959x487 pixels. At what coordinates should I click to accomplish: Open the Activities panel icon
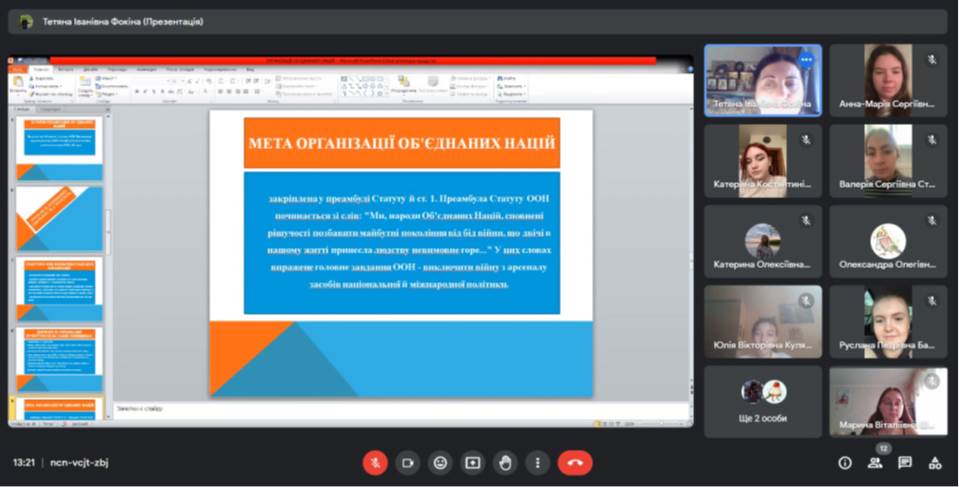click(935, 463)
